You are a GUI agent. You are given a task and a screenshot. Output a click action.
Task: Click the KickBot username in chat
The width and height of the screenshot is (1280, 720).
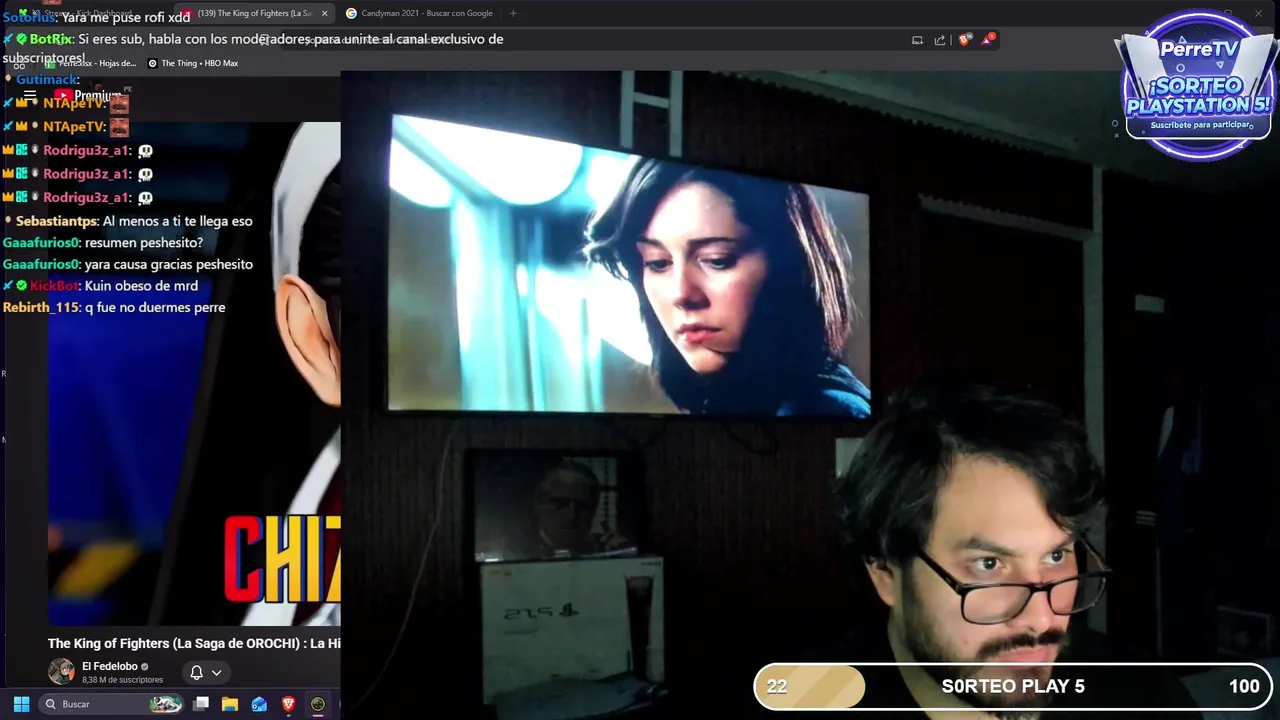(54, 286)
